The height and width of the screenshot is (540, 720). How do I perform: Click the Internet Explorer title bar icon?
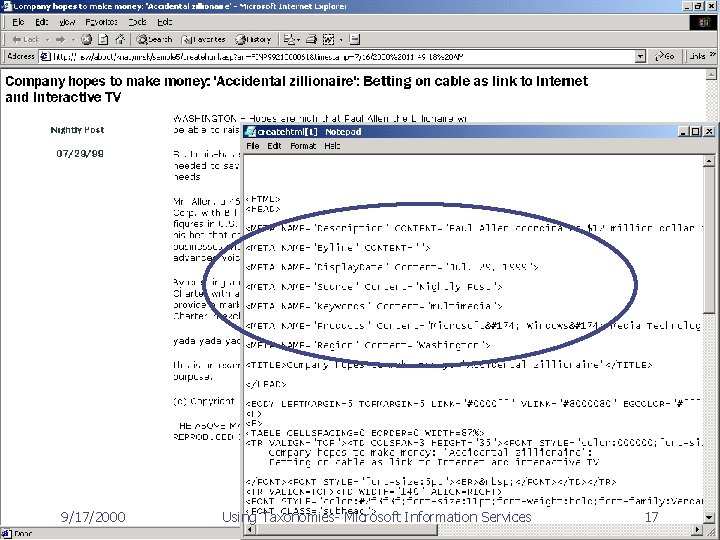6,6
